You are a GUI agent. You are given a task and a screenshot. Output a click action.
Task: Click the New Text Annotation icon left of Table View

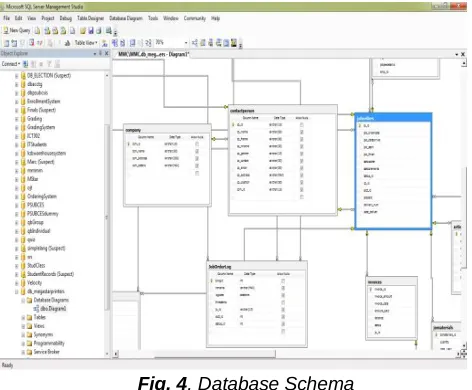click(67, 43)
